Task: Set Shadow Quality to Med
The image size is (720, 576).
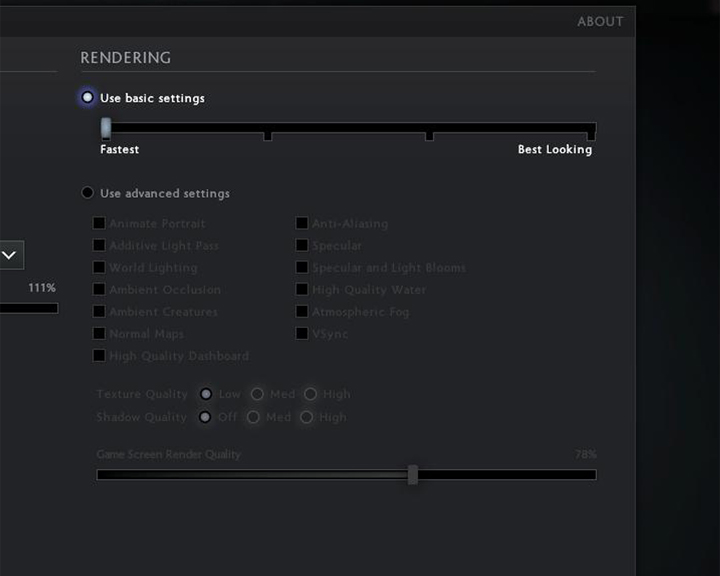Action: (253, 417)
